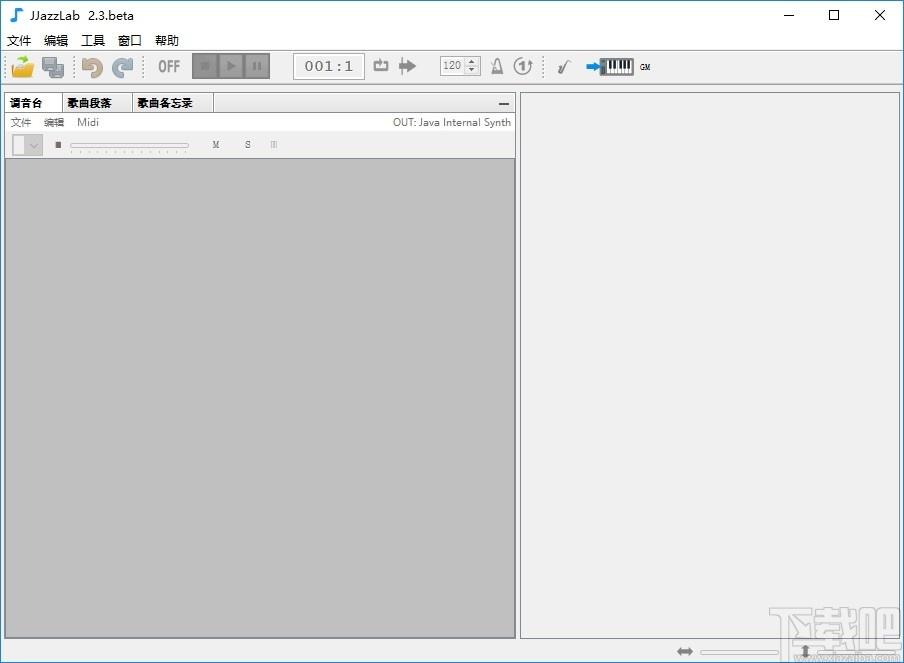This screenshot has width=904, height=663.
Task: Increase tempo with the up arrow
Action: click(472, 61)
